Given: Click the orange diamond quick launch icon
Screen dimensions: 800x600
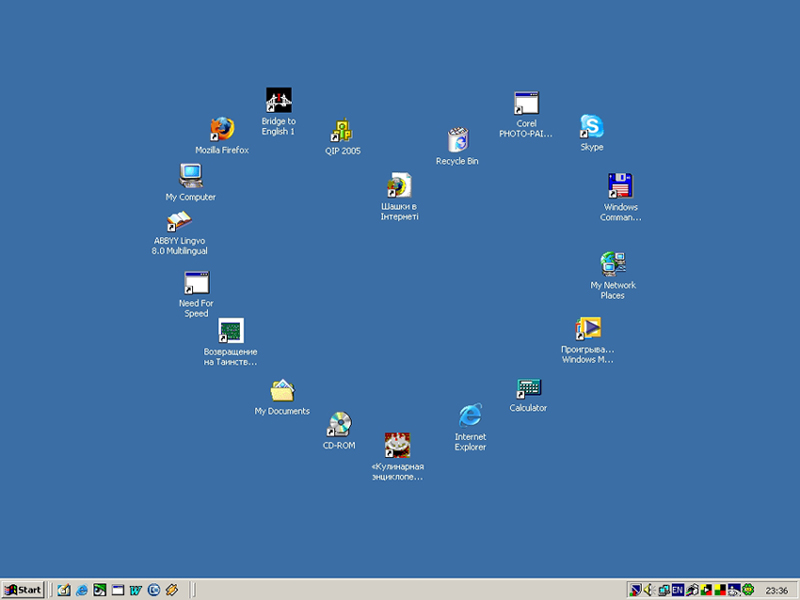Looking at the screenshot, I should coord(172,590).
